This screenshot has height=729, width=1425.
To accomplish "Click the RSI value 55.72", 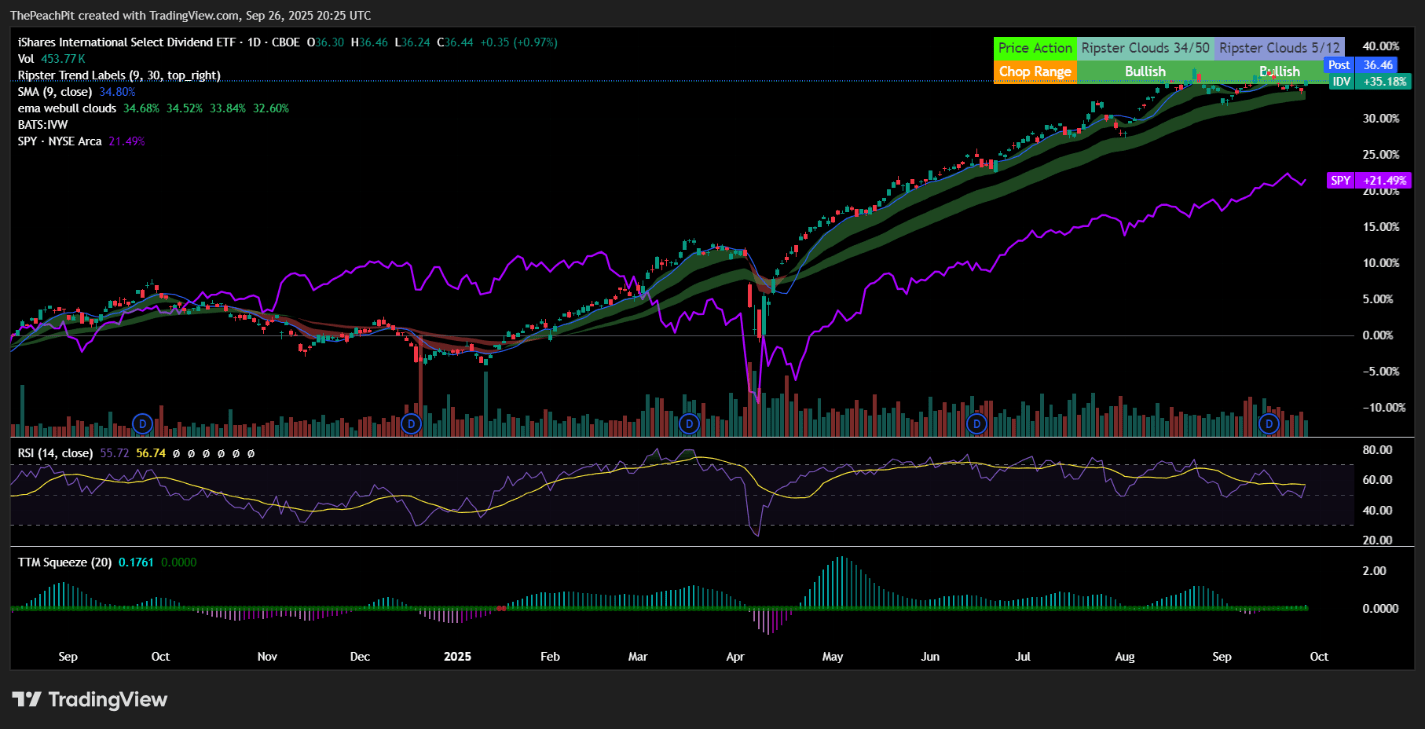I will pyautogui.click(x=113, y=453).
